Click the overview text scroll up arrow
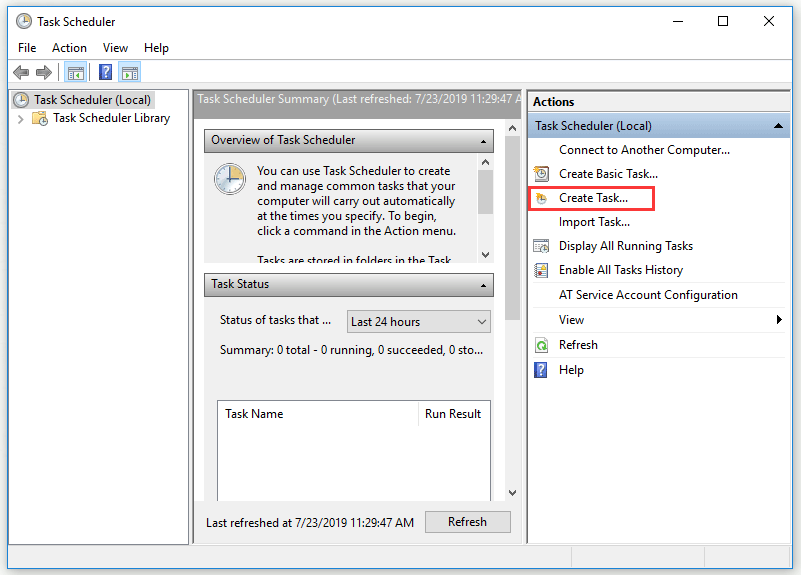Screen dimensions: 801x575 pos(485,162)
